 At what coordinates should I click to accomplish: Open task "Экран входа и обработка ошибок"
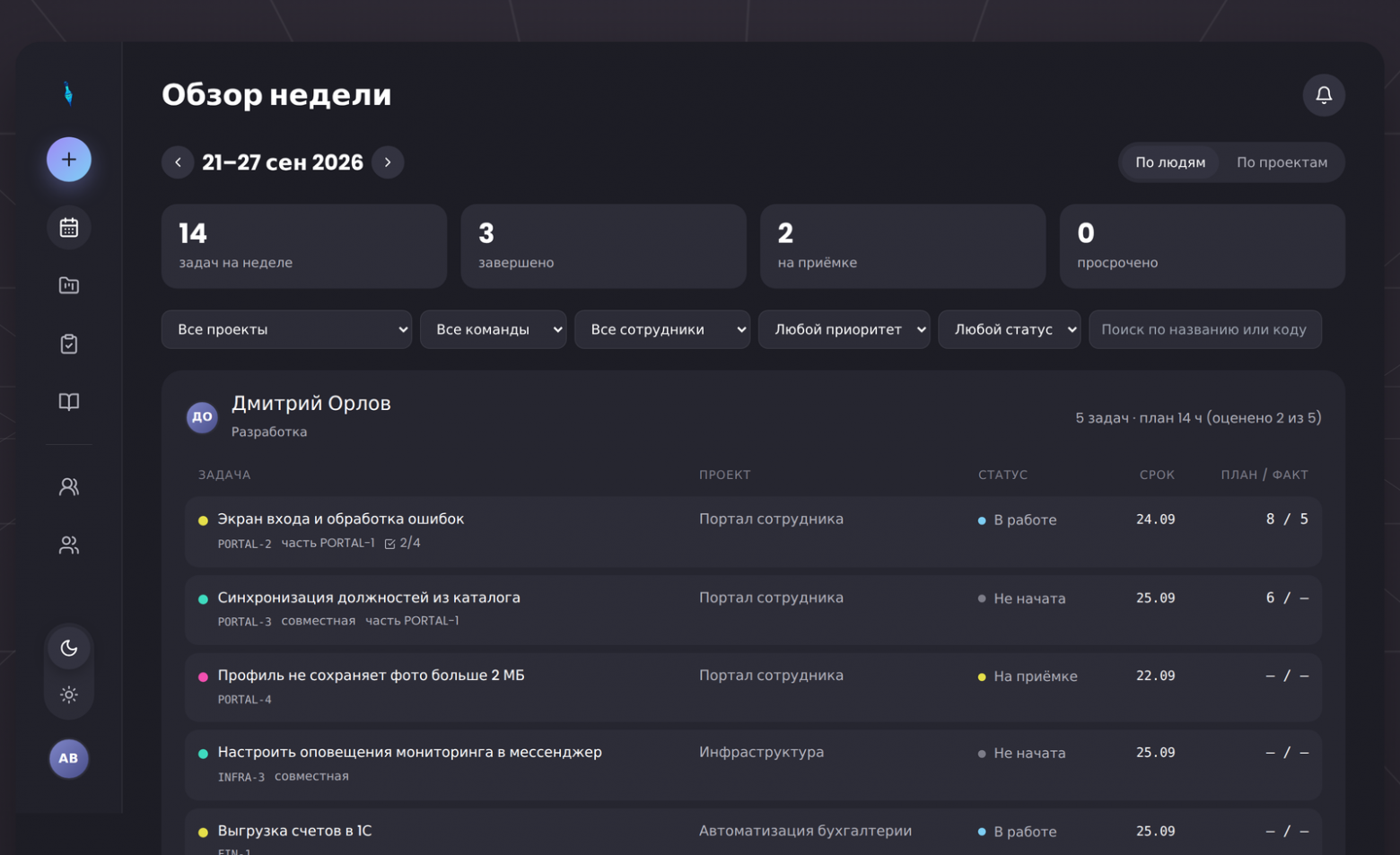(x=341, y=519)
